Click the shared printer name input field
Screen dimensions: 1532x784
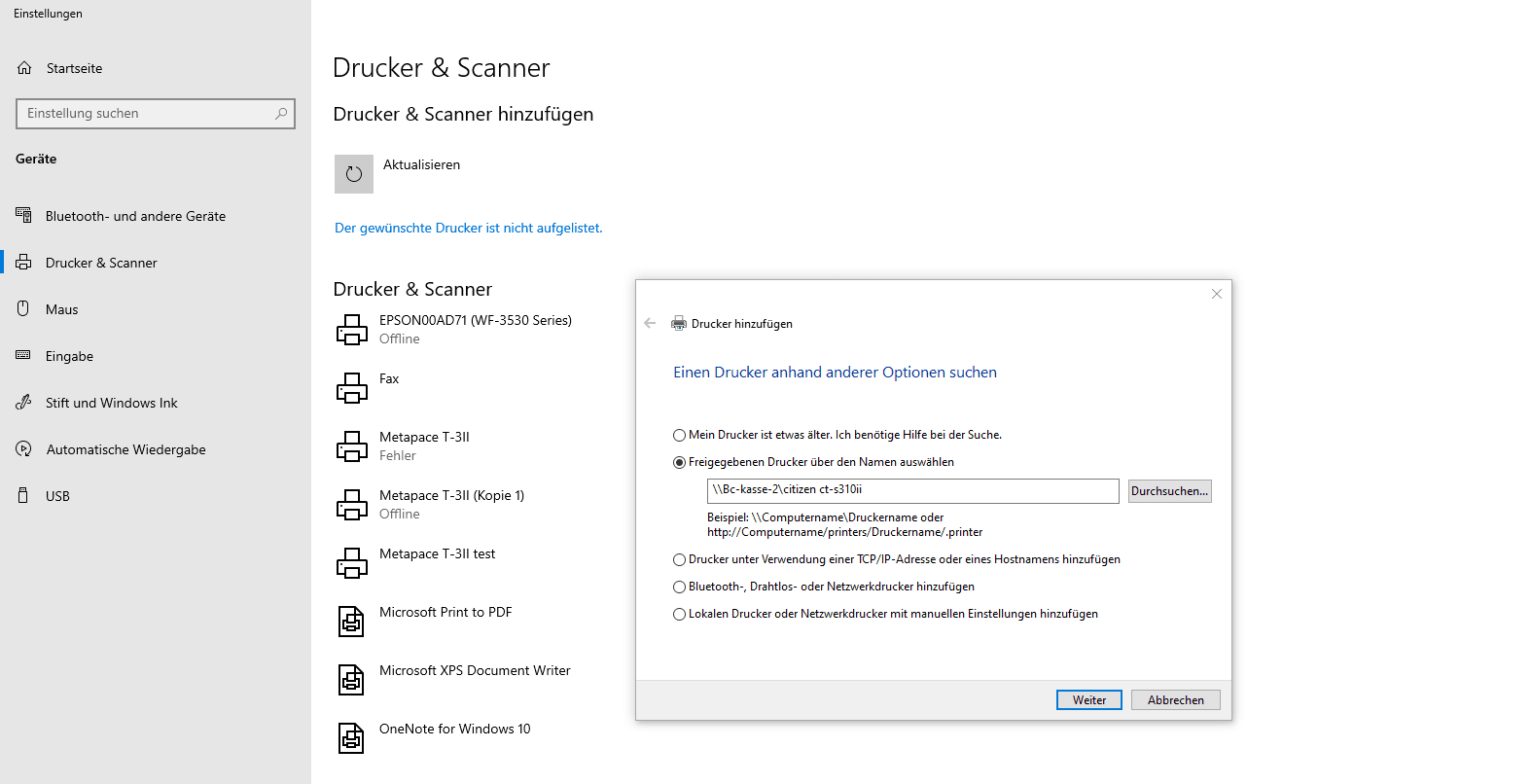[x=912, y=491]
